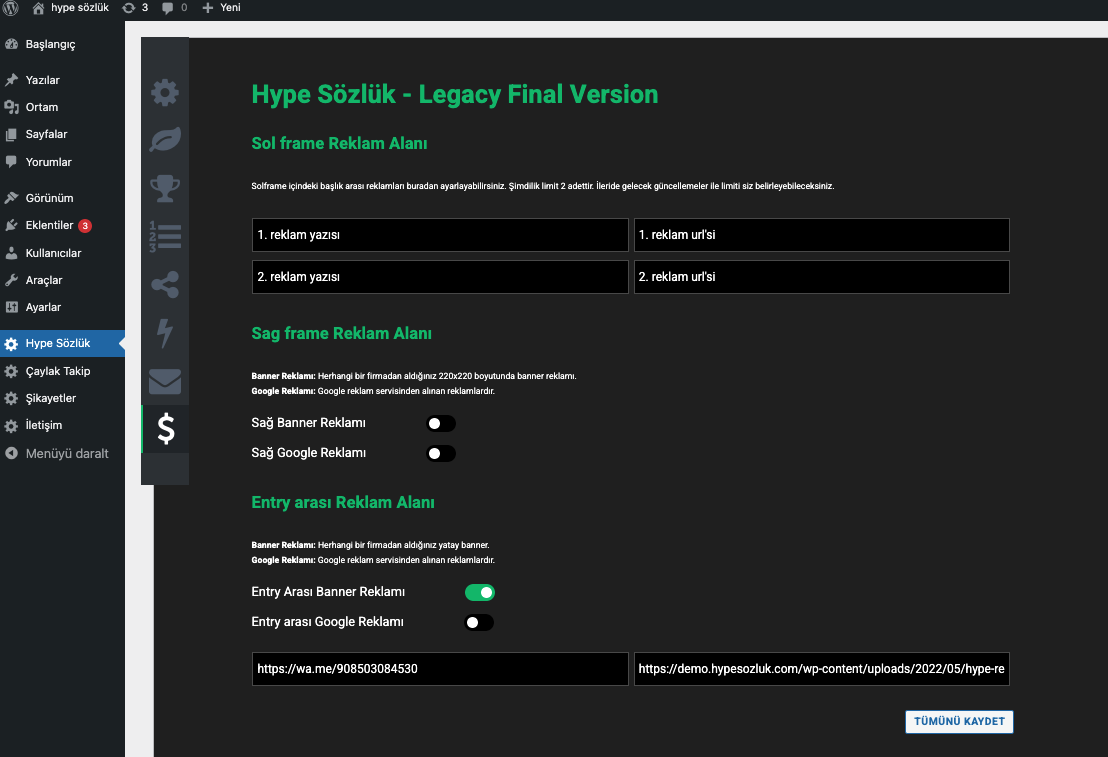Open the share icon settings tab
Viewport: 1108px width, 757px height.
click(x=165, y=284)
